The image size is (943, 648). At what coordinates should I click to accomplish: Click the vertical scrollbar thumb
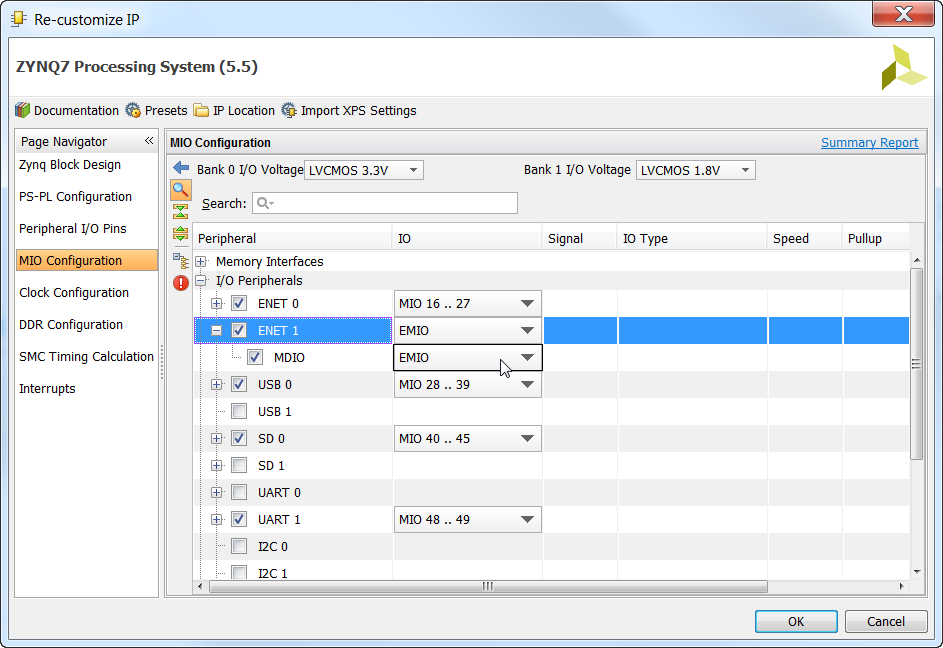click(x=917, y=364)
